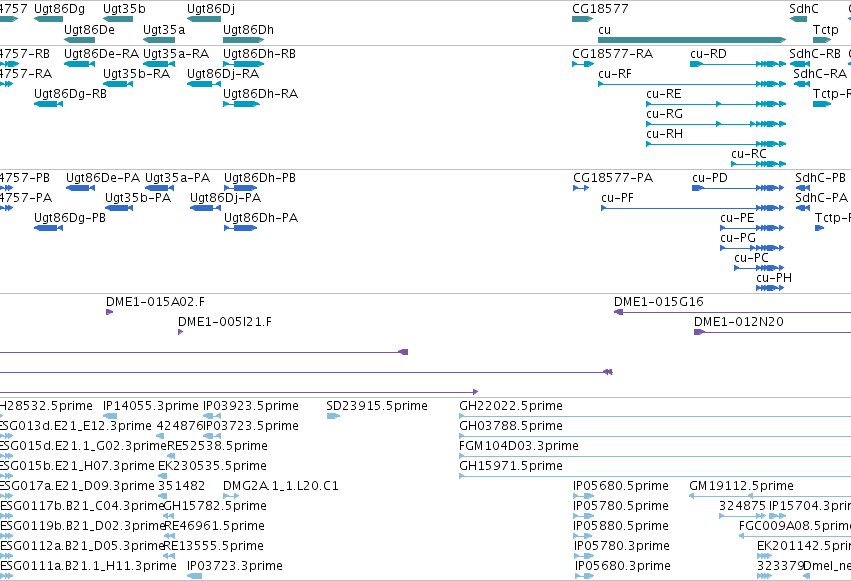The image size is (851, 581).
Task: Select transcript cu-RE
Action: point(716,104)
